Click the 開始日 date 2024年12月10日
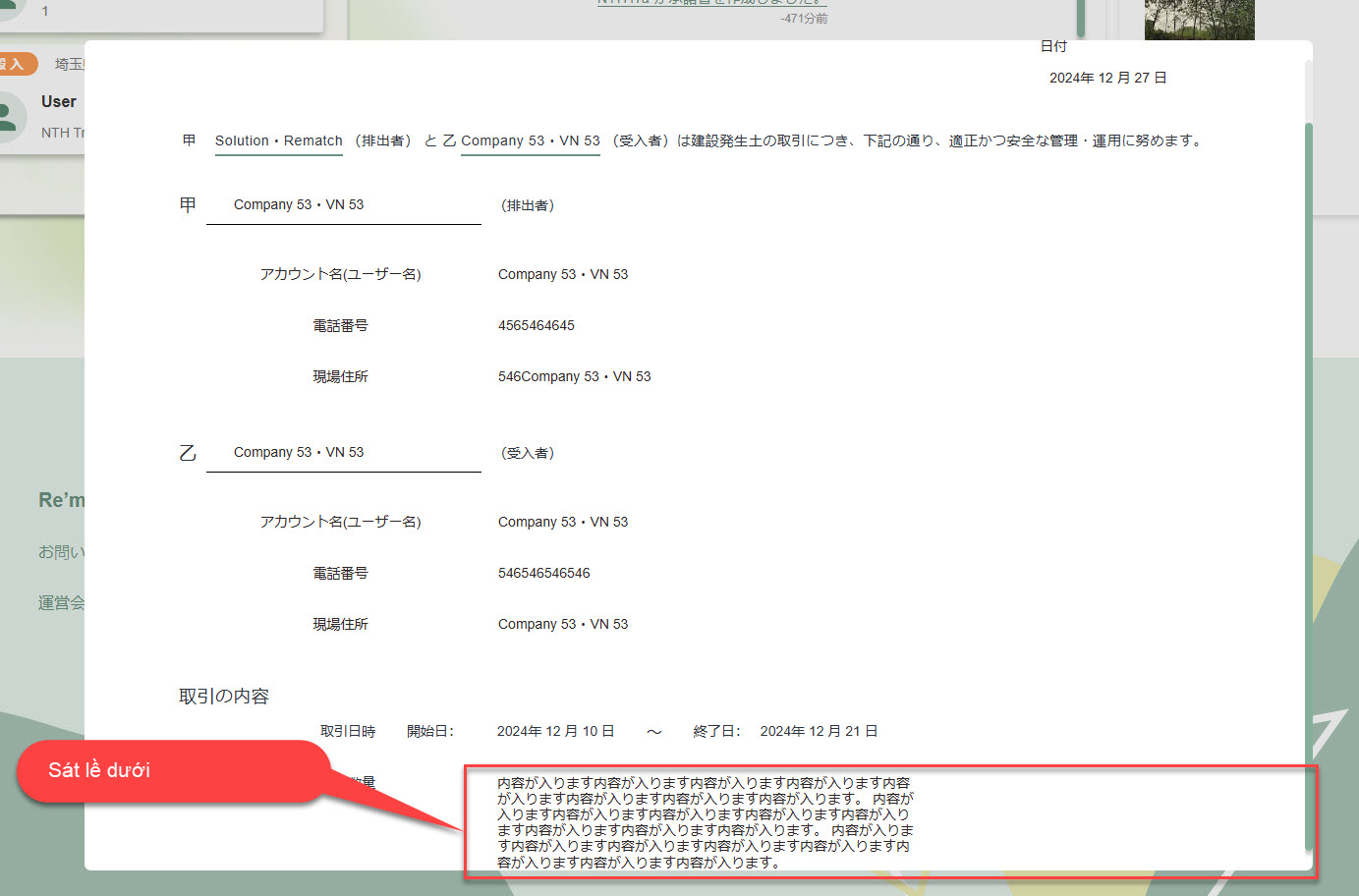This screenshot has width=1359, height=896. [x=555, y=732]
